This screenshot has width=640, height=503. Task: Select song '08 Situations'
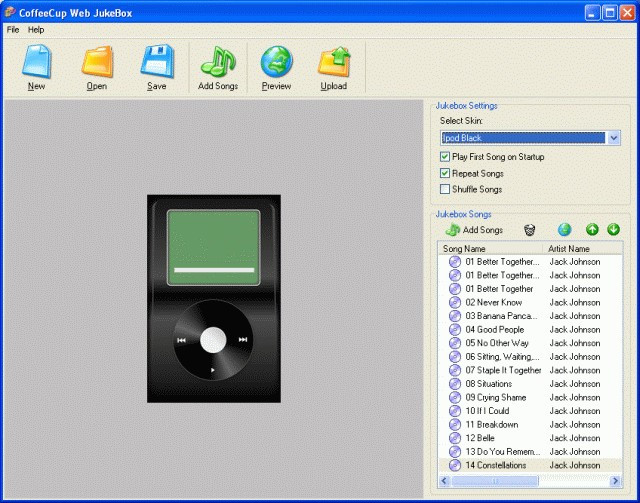[x=531, y=384]
